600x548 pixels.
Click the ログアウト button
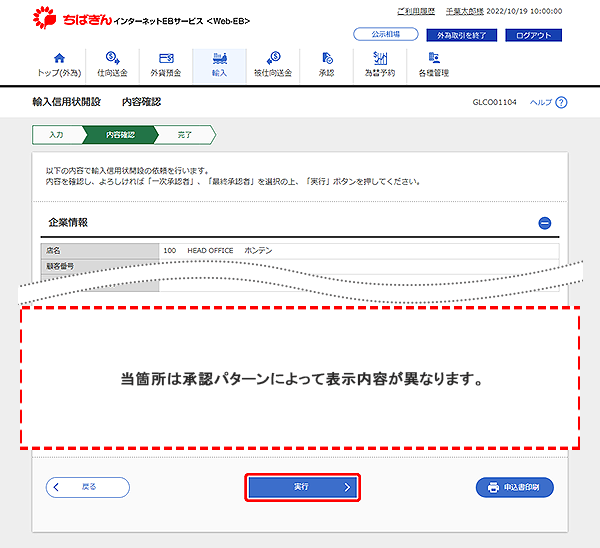533,35
